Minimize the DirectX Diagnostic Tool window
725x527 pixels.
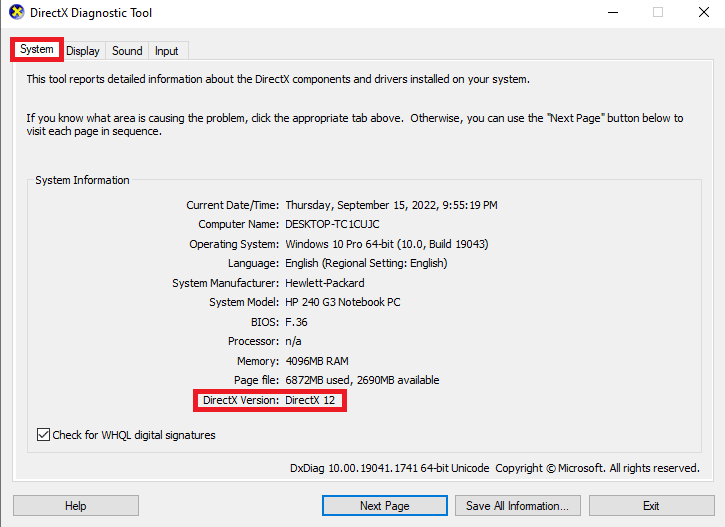click(613, 12)
